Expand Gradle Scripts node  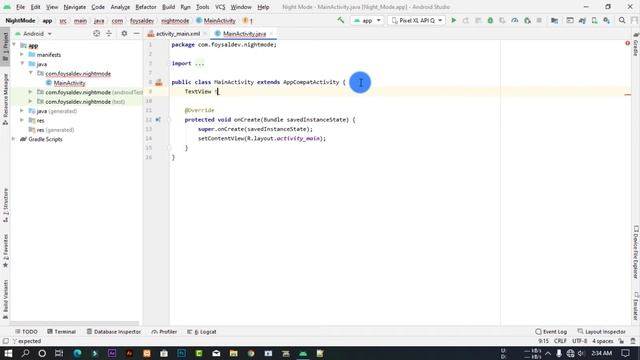(13, 139)
